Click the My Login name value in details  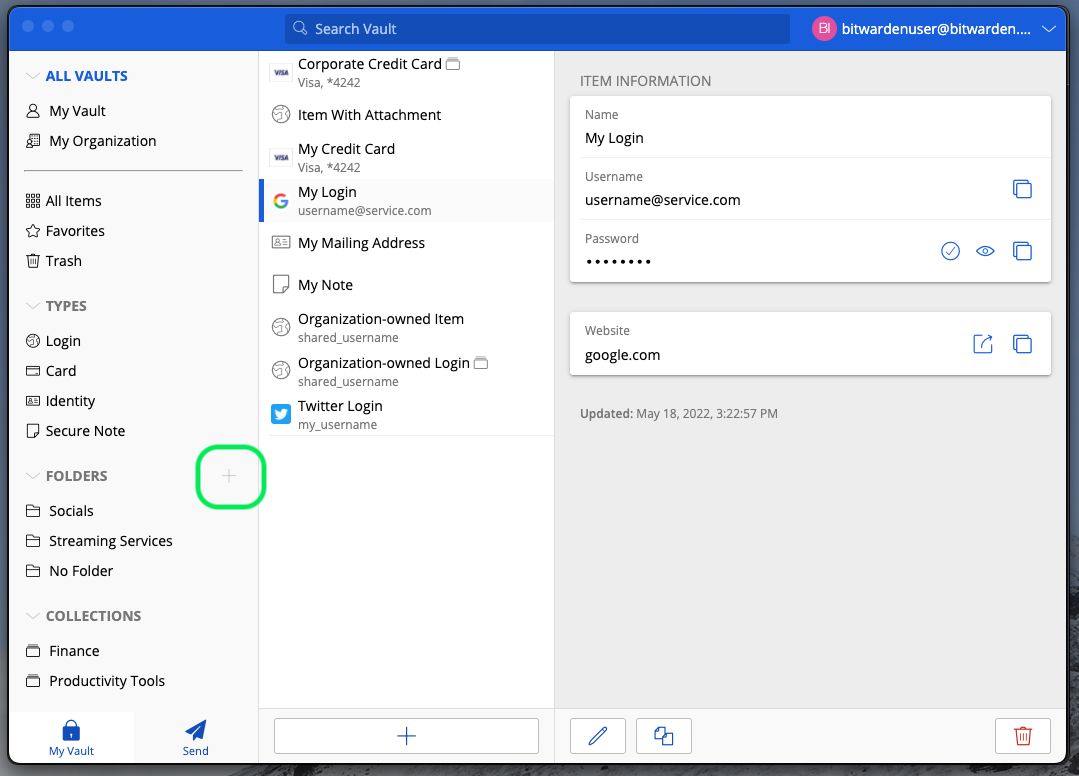(614, 138)
